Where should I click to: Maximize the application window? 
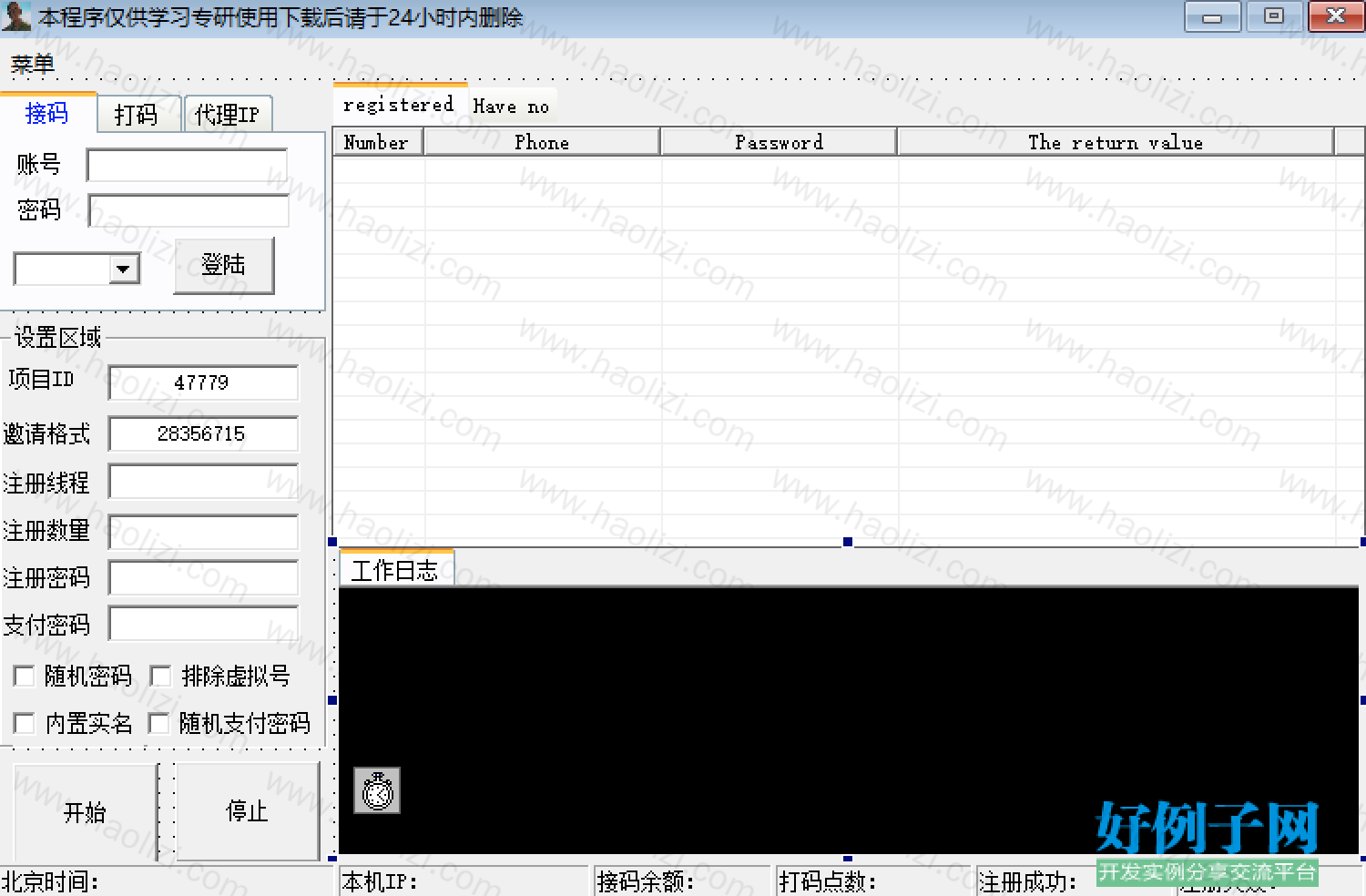coord(1273,16)
